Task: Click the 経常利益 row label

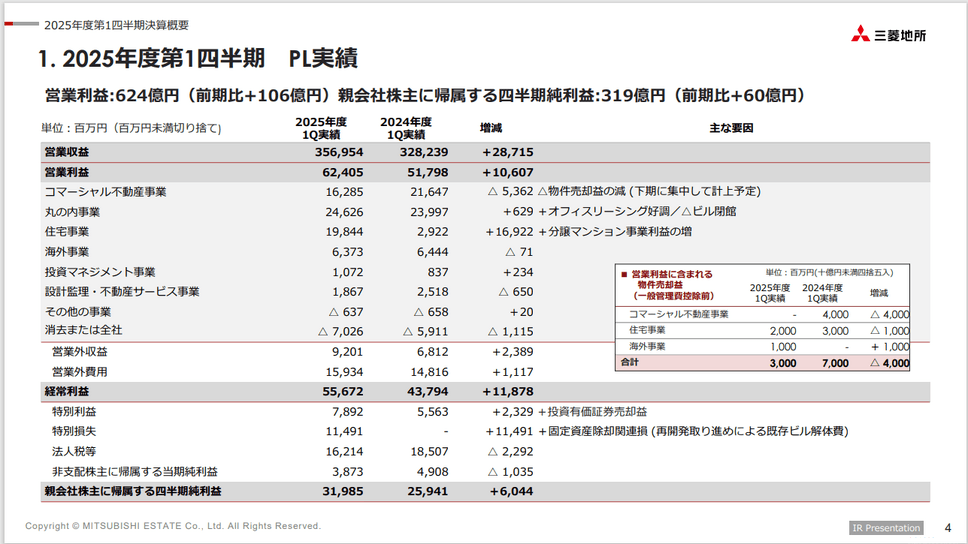Action: (67, 391)
